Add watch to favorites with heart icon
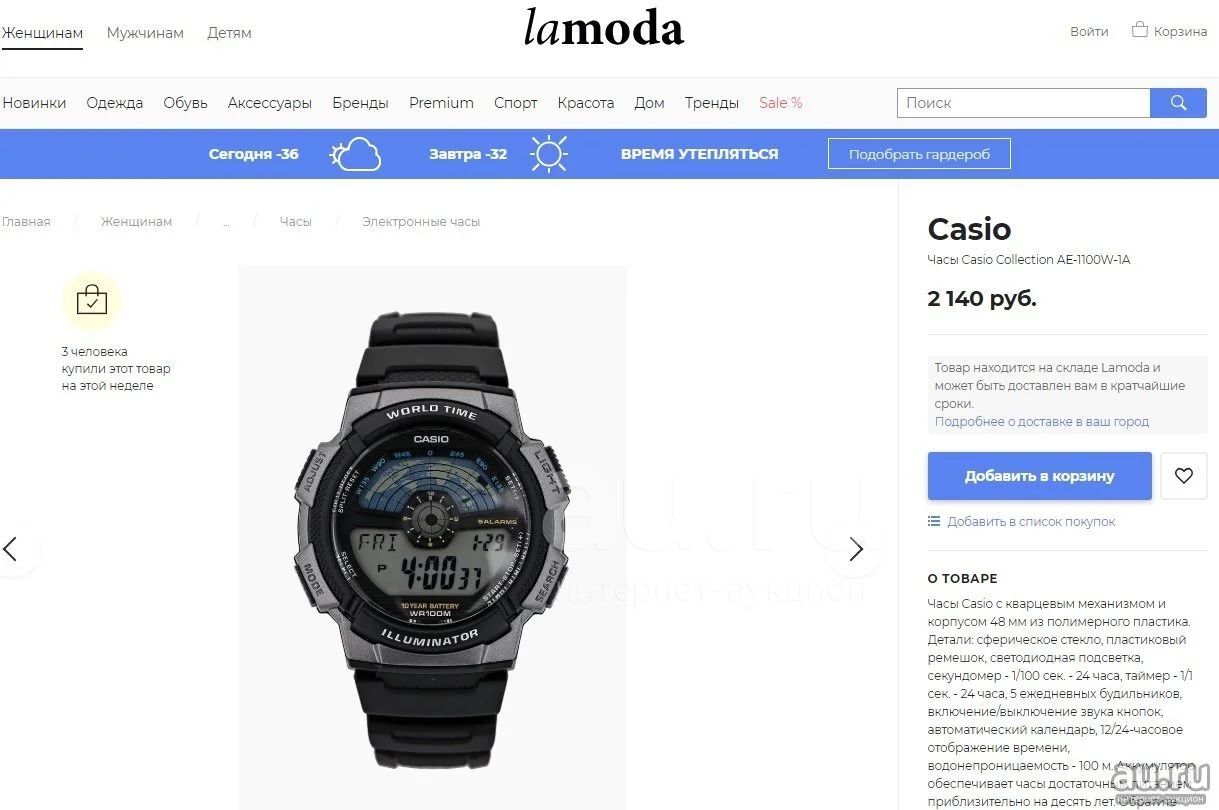The height and width of the screenshot is (810, 1219). 1184,476
